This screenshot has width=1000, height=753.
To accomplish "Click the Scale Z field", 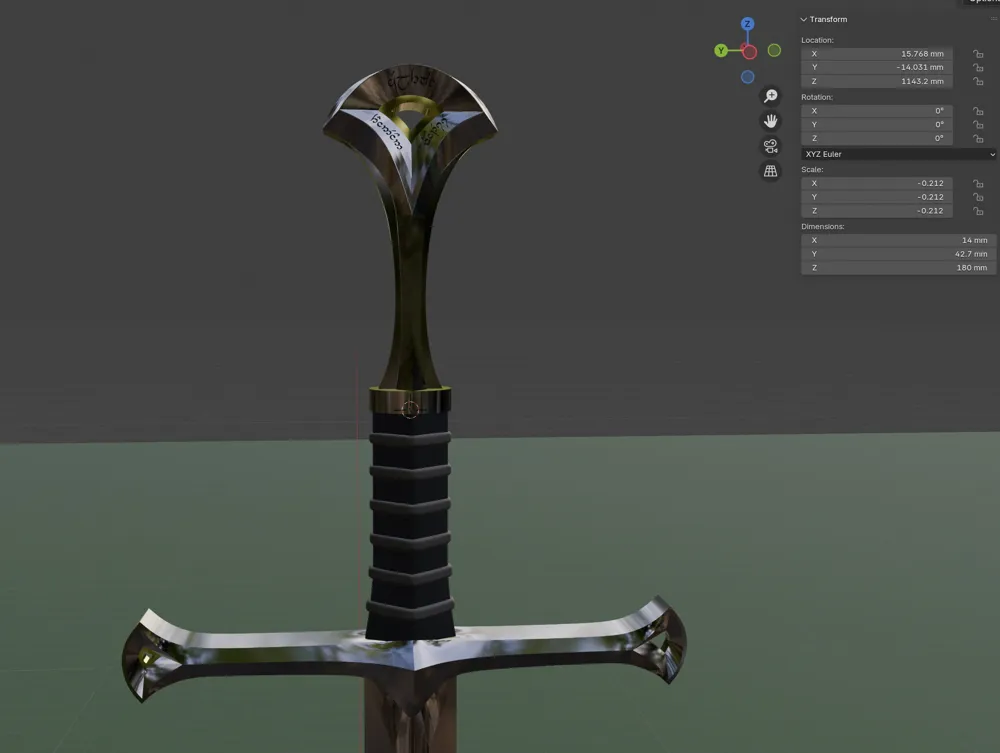I will (877, 211).
